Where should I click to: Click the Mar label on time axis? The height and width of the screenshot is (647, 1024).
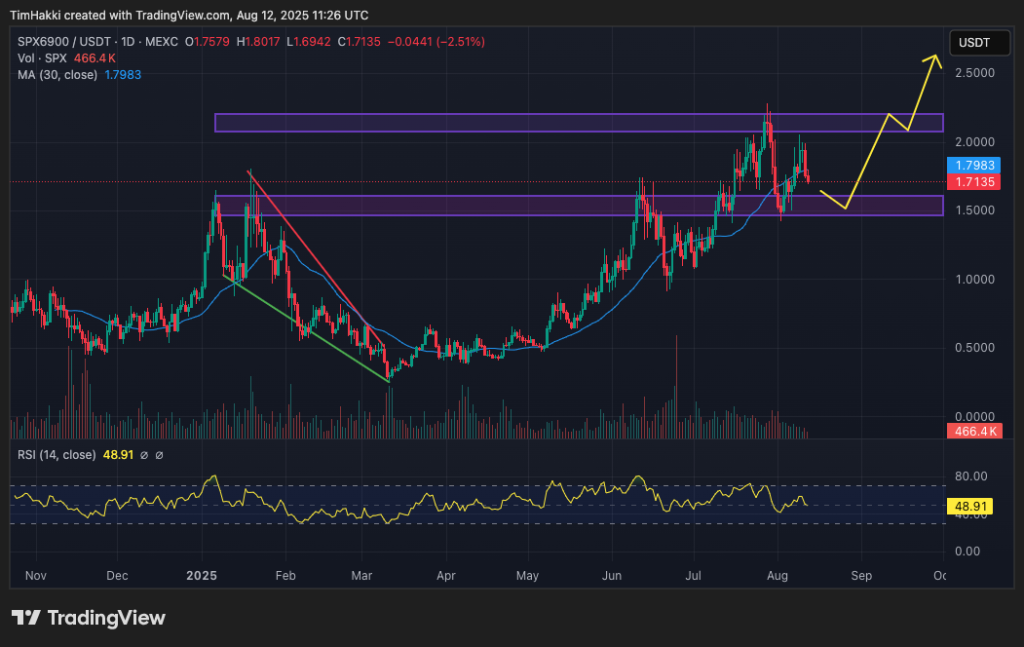click(x=361, y=576)
